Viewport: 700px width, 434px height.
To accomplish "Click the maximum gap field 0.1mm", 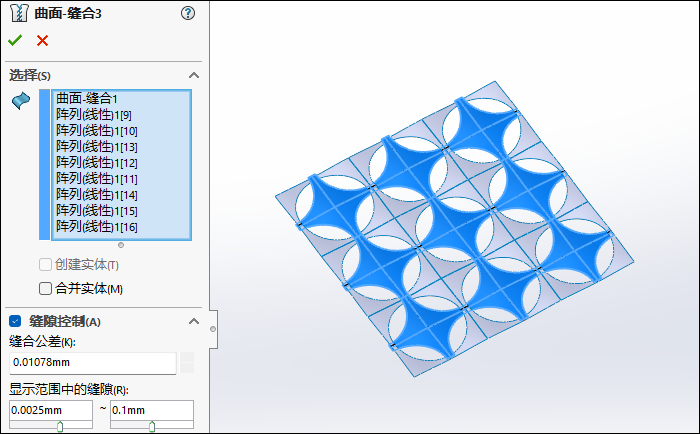I will coord(152,410).
